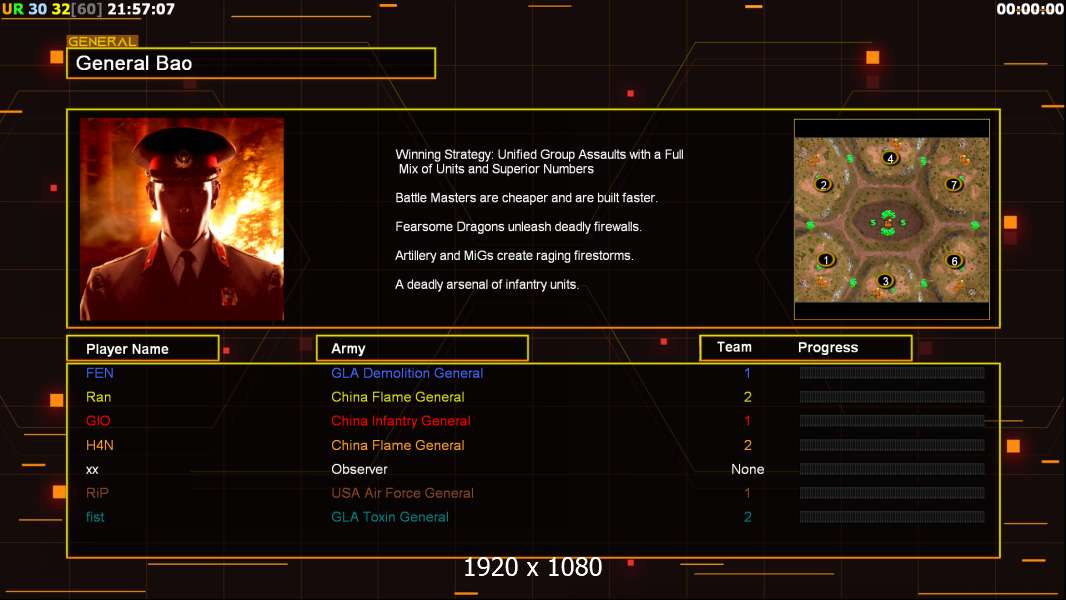This screenshot has height=600, width=1066.
Task: Click RiP's loading progress bar
Action: tap(892, 492)
